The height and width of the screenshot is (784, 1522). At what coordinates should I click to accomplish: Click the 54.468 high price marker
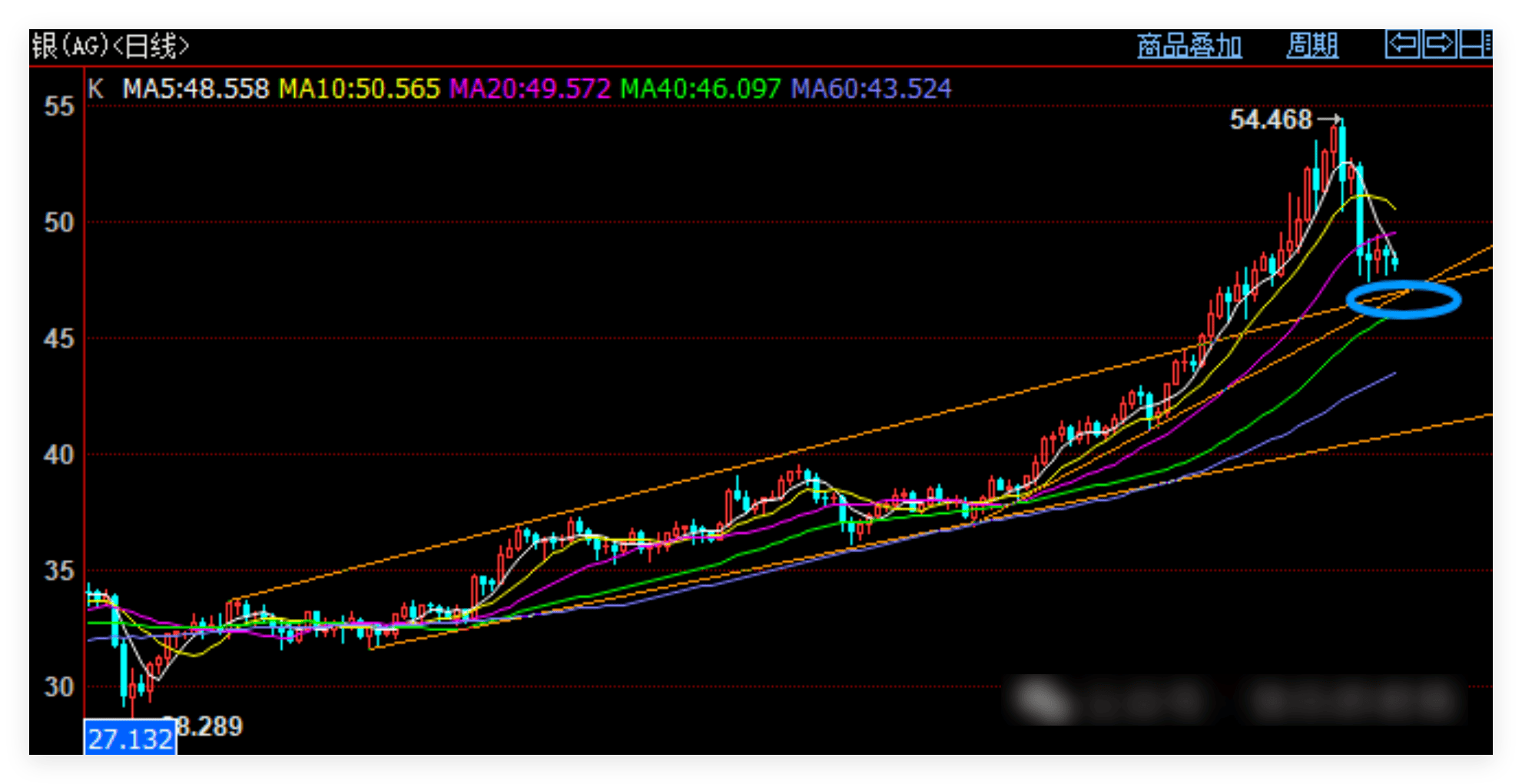click(x=1271, y=120)
